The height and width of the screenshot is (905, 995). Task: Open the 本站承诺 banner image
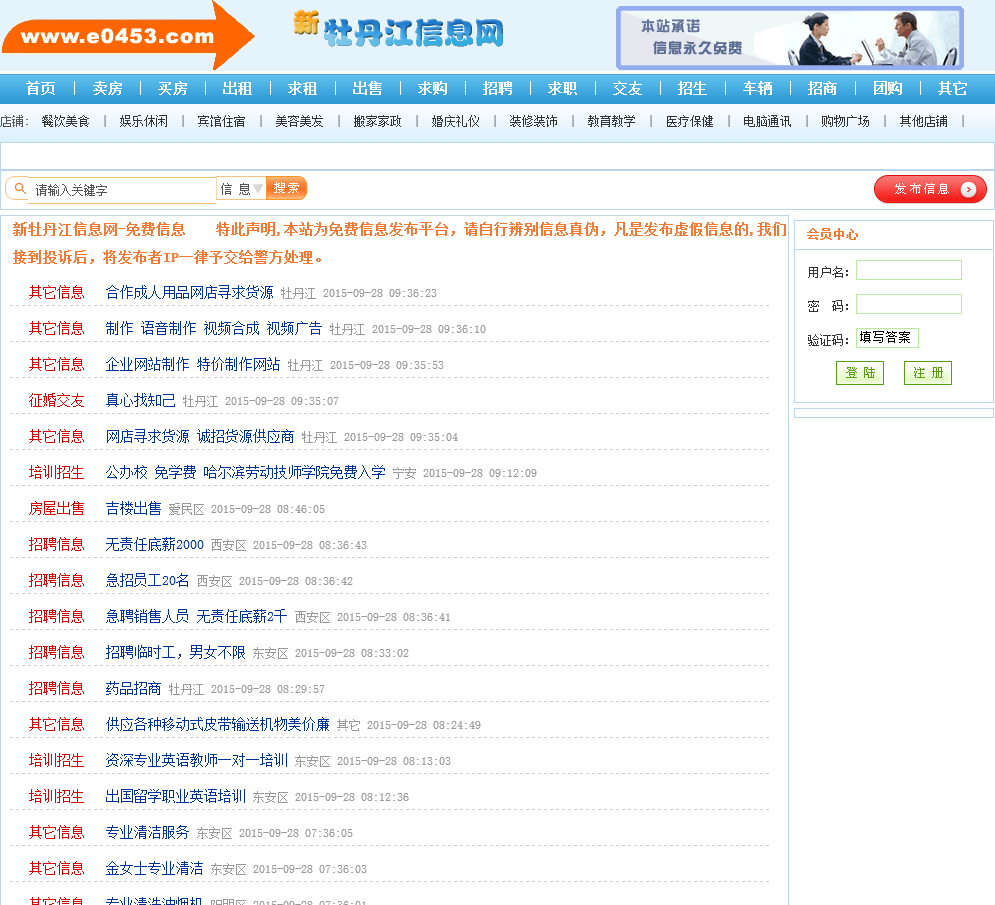pyautogui.click(x=790, y=37)
